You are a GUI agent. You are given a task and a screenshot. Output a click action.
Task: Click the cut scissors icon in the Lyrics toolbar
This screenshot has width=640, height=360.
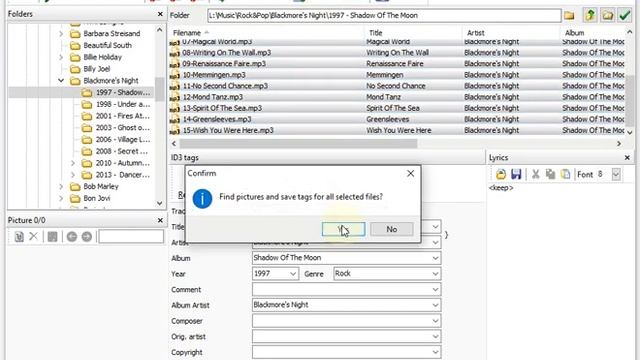pyautogui.click(x=536, y=174)
